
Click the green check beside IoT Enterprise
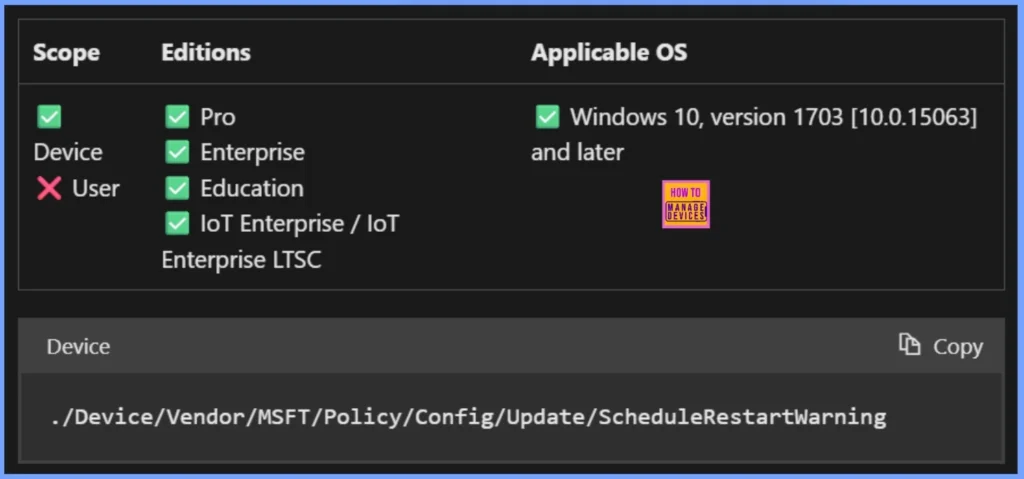pos(177,224)
